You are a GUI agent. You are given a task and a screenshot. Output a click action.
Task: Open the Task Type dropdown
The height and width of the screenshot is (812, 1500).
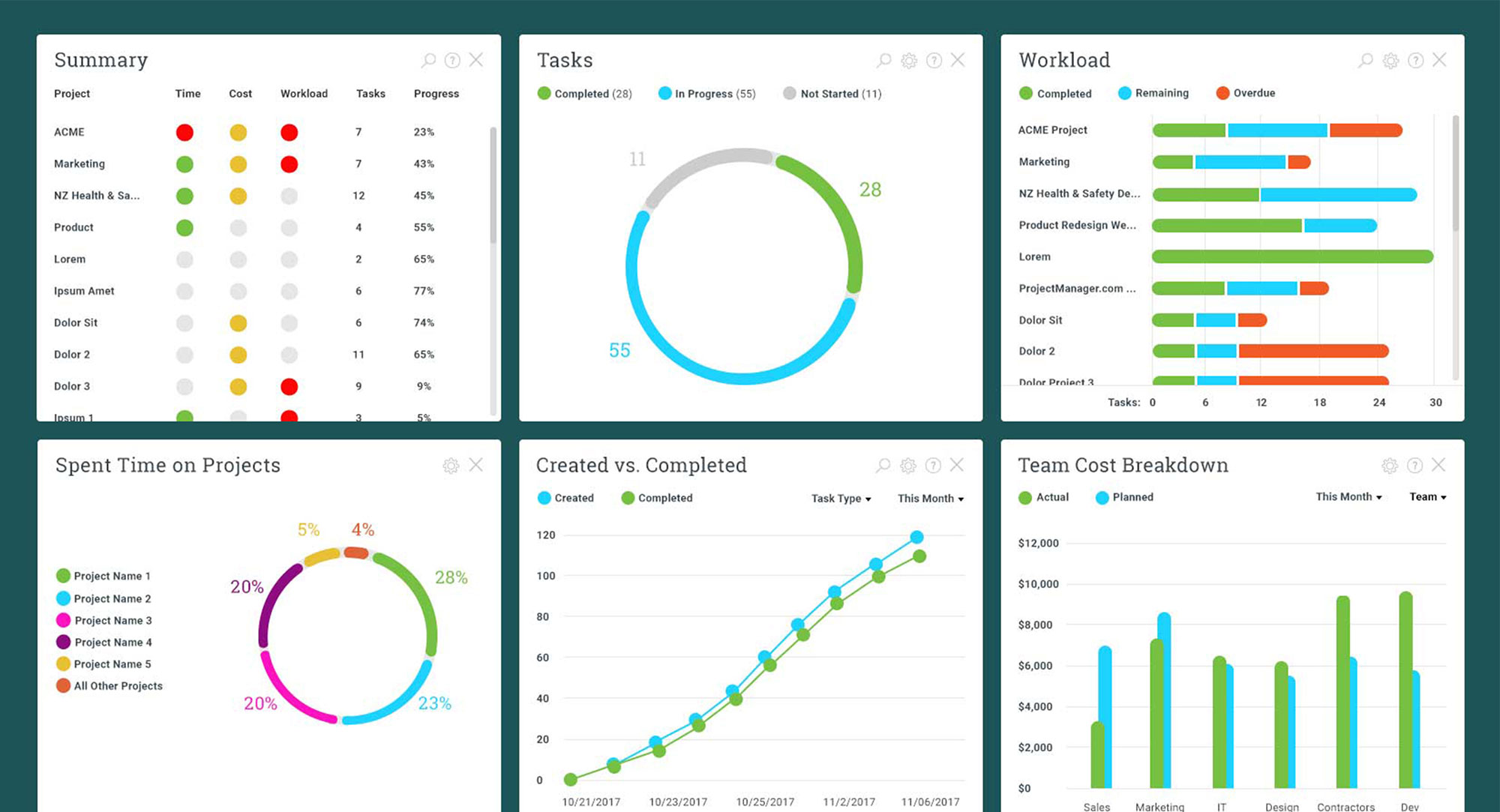click(841, 499)
